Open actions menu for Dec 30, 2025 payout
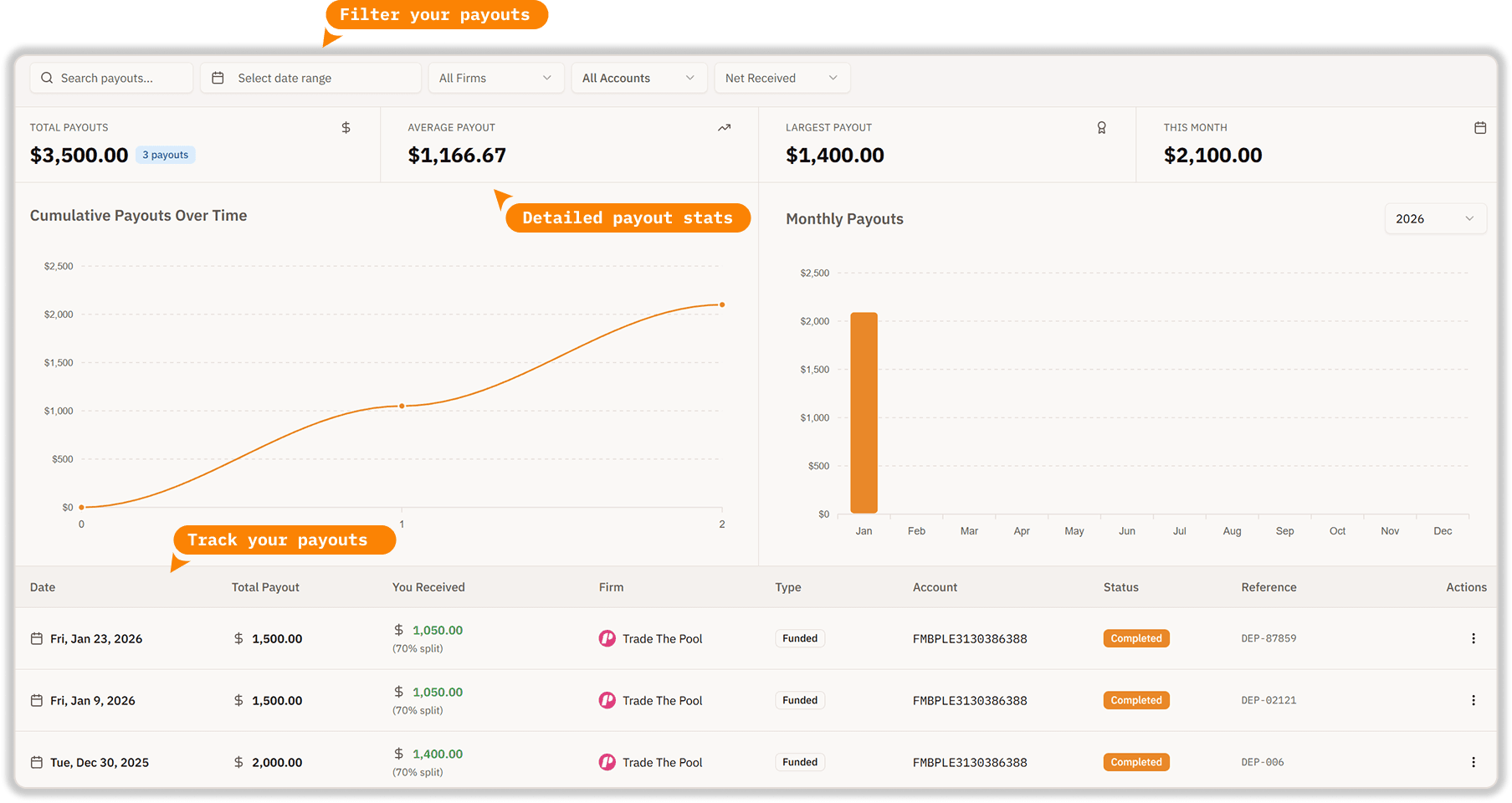The height and width of the screenshot is (803, 1512). click(1473, 762)
